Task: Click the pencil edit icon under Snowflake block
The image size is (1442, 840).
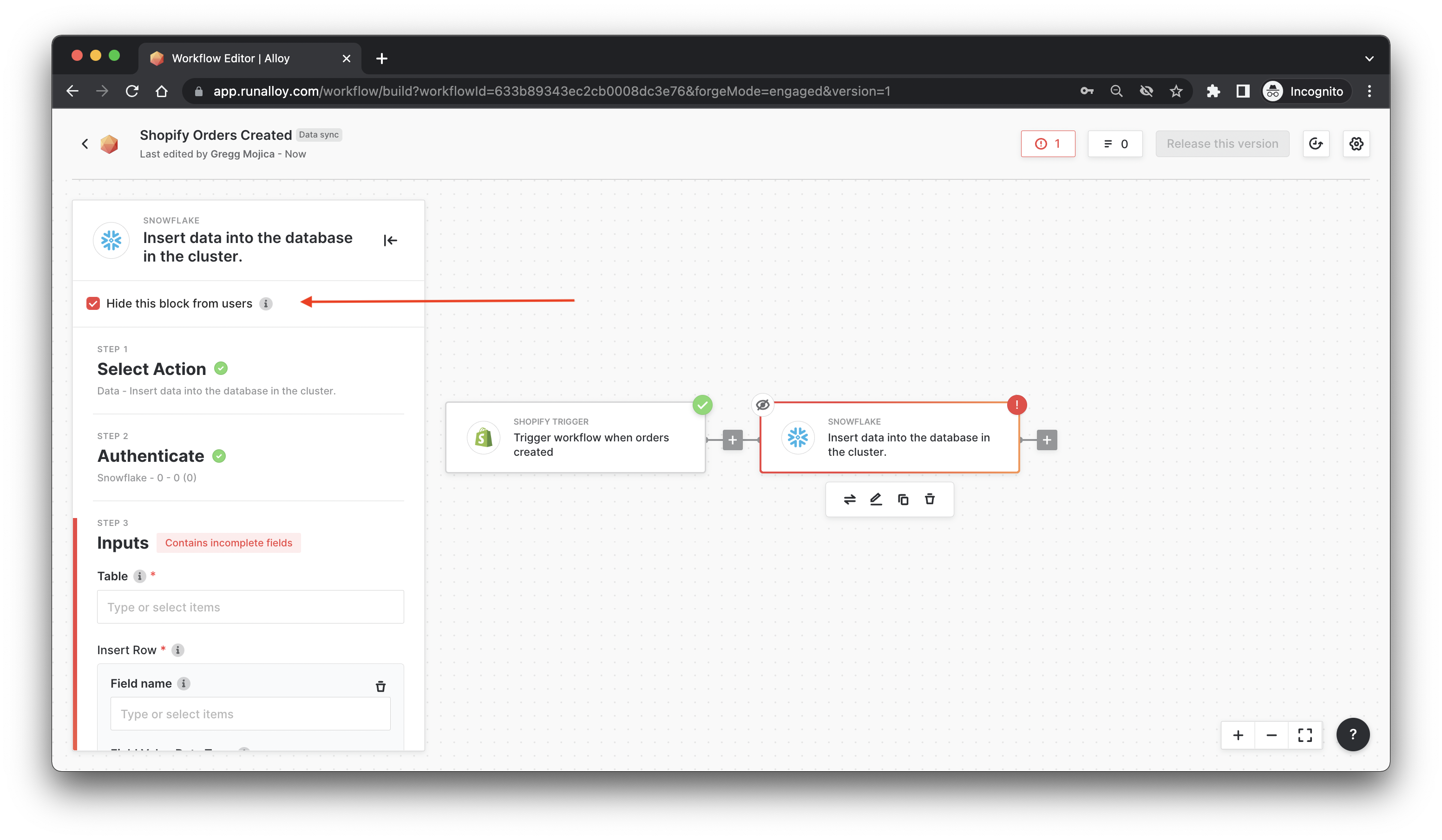Action: point(876,499)
